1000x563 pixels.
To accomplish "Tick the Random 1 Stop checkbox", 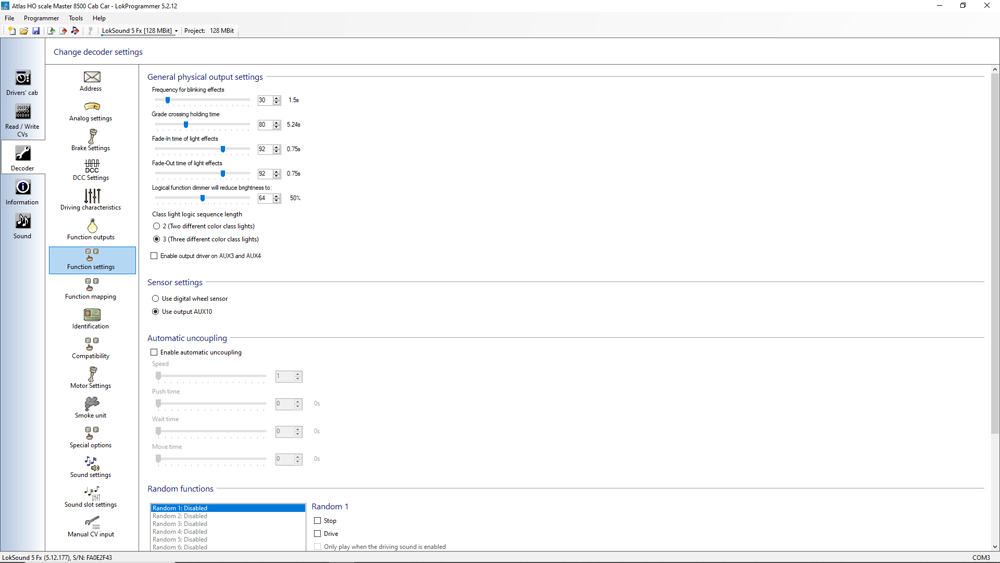I will [x=318, y=521].
